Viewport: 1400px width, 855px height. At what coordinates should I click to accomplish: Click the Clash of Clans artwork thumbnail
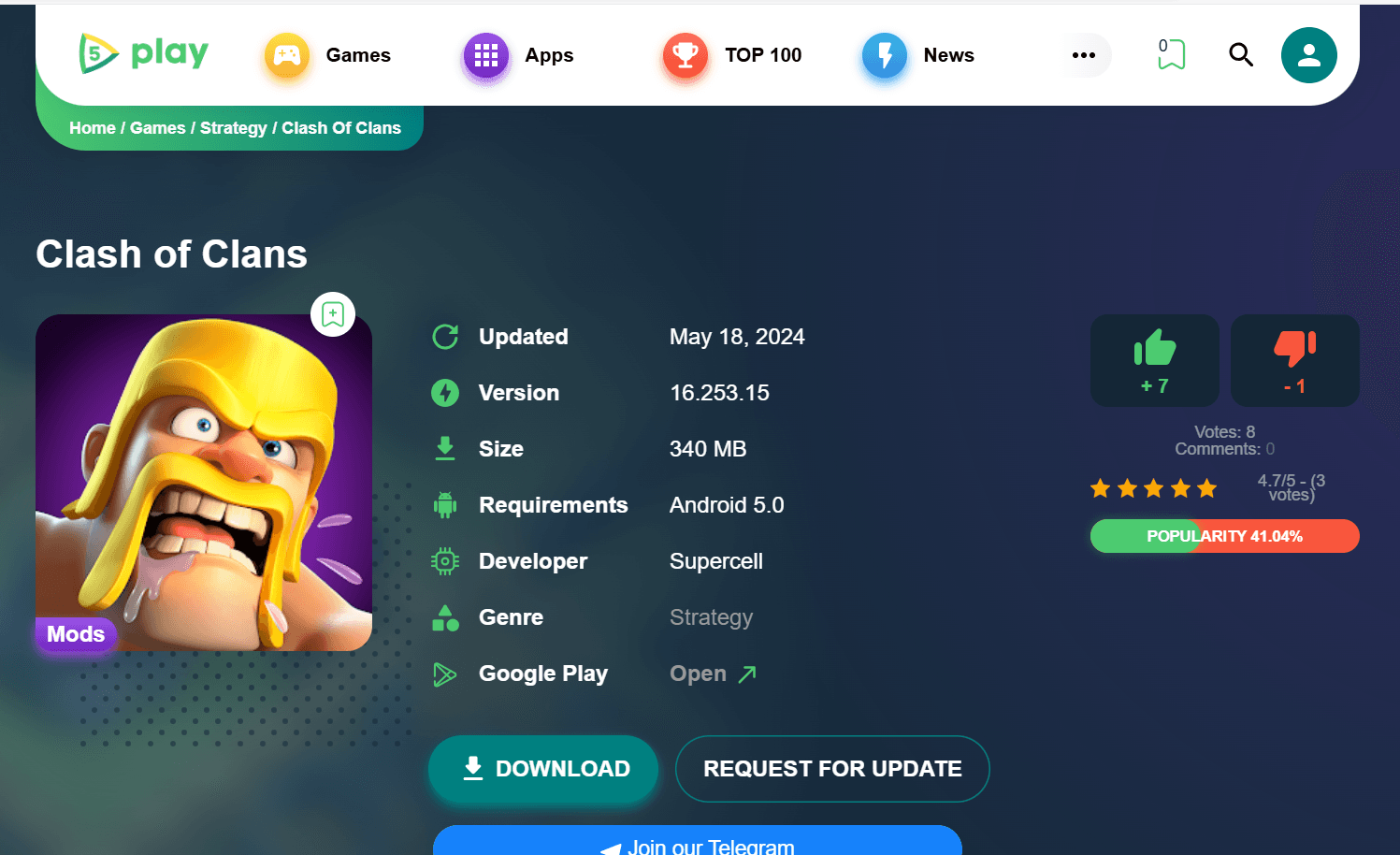coord(204,483)
